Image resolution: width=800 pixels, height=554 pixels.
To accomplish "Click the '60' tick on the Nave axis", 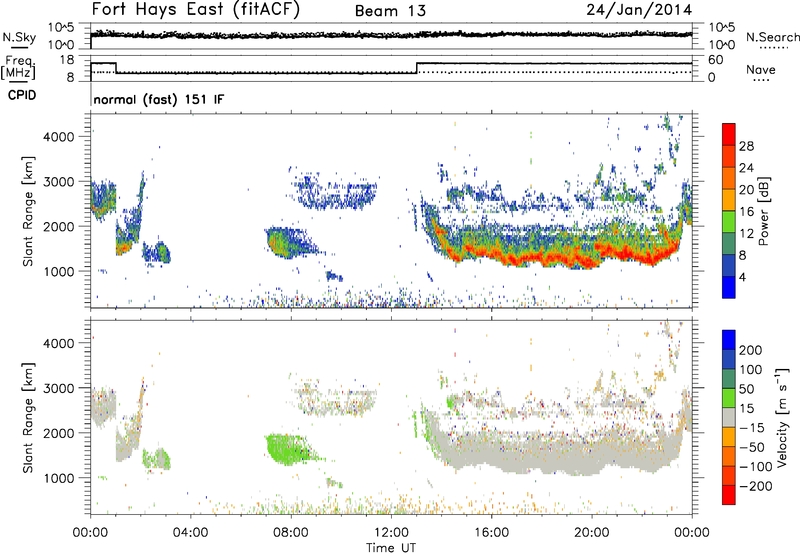I will click(x=716, y=60).
